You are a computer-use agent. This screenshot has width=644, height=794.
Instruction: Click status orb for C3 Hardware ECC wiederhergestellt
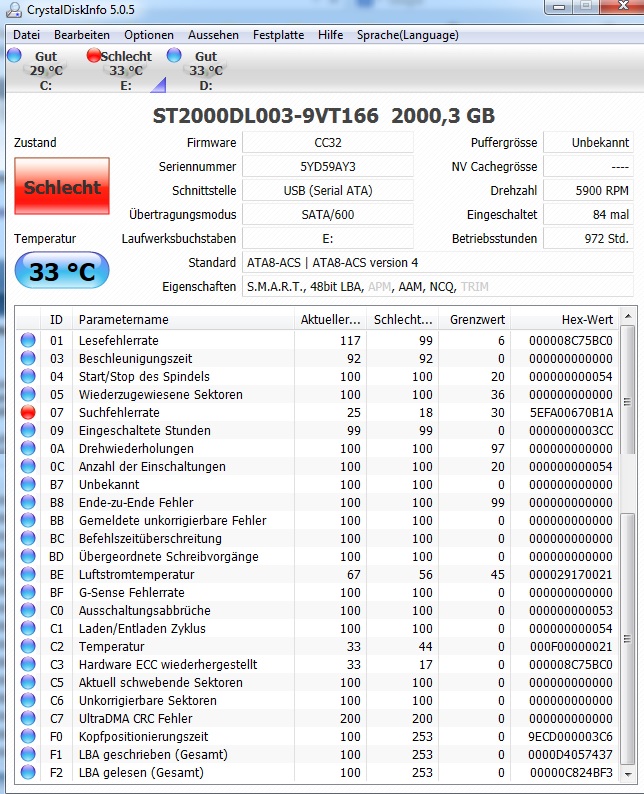[28, 664]
